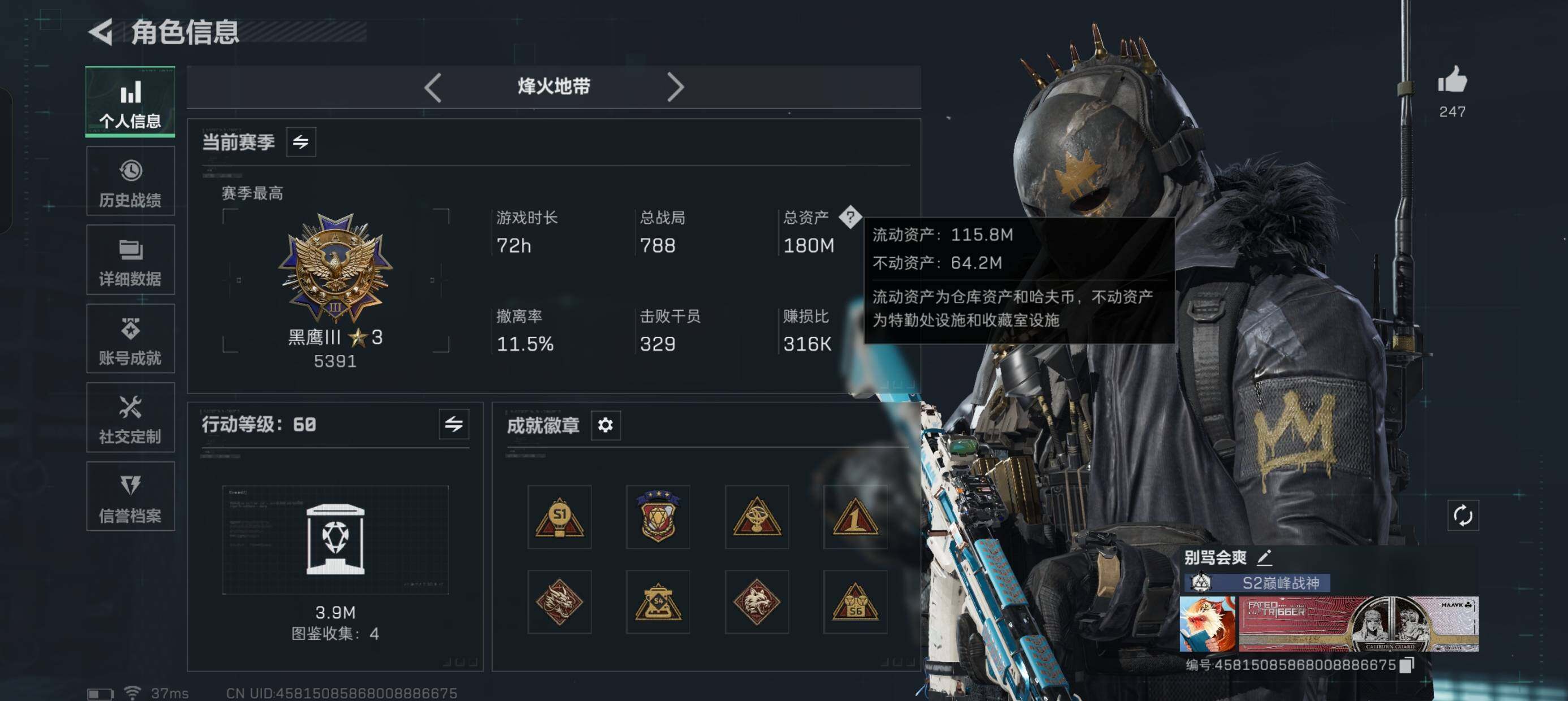Toggle the 当前赛季 swap button
Image resolution: width=1568 pixels, height=701 pixels.
pos(301,142)
